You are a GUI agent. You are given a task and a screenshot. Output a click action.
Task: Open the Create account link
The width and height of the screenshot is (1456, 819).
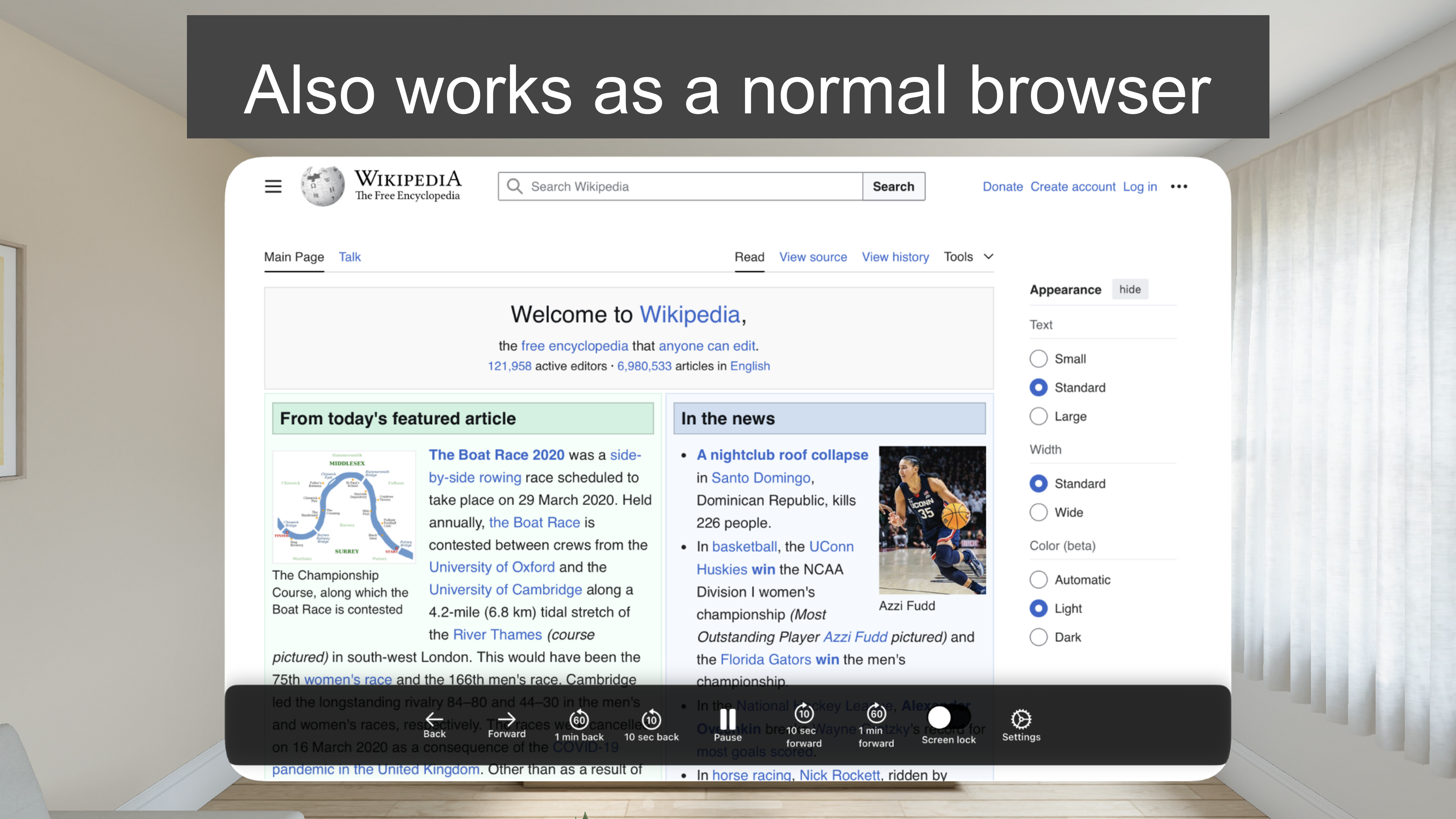[x=1072, y=187]
